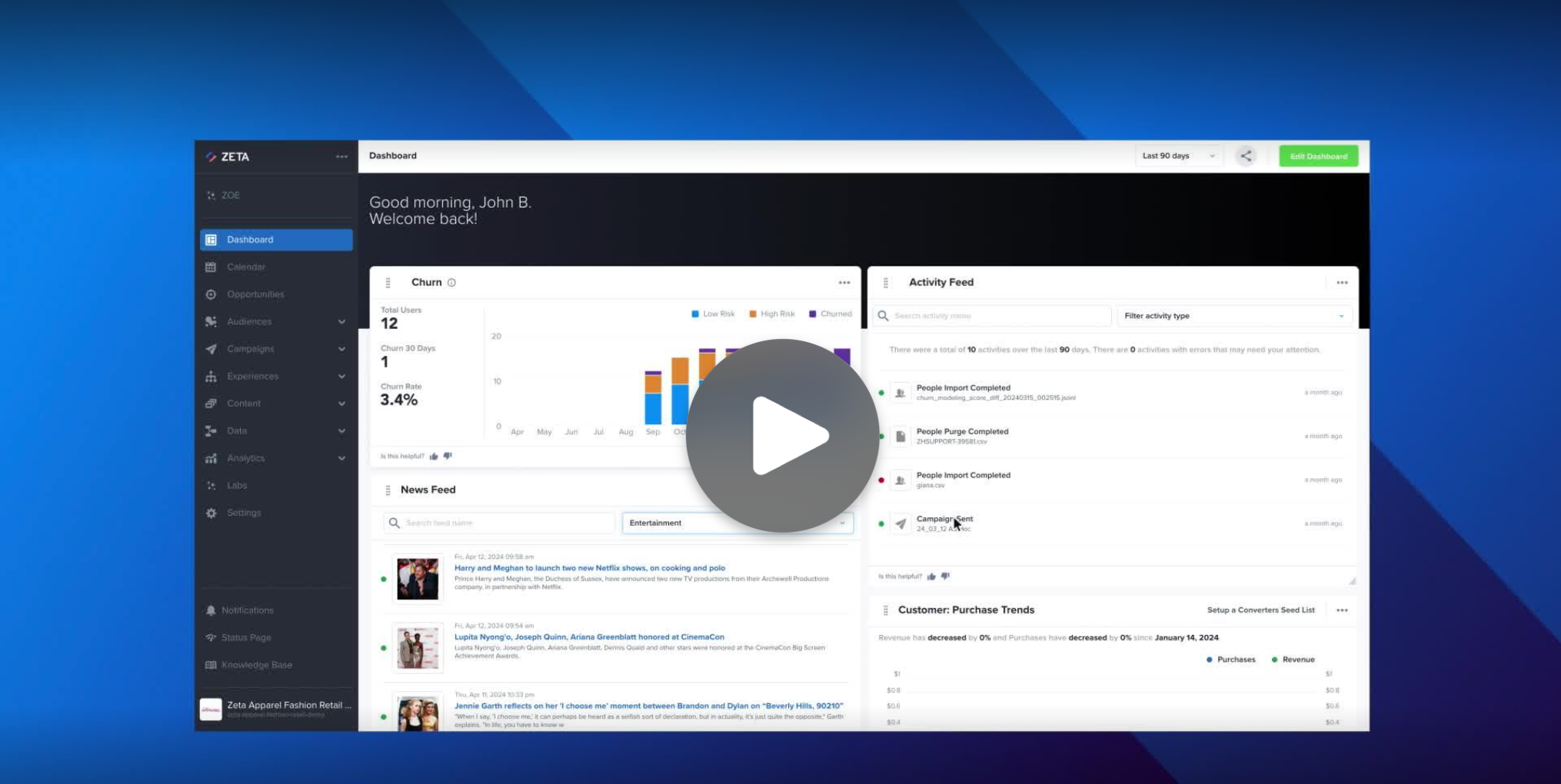Click thumbs up under Churn chart
Viewport: 1561px width, 784px height.
coord(434,457)
